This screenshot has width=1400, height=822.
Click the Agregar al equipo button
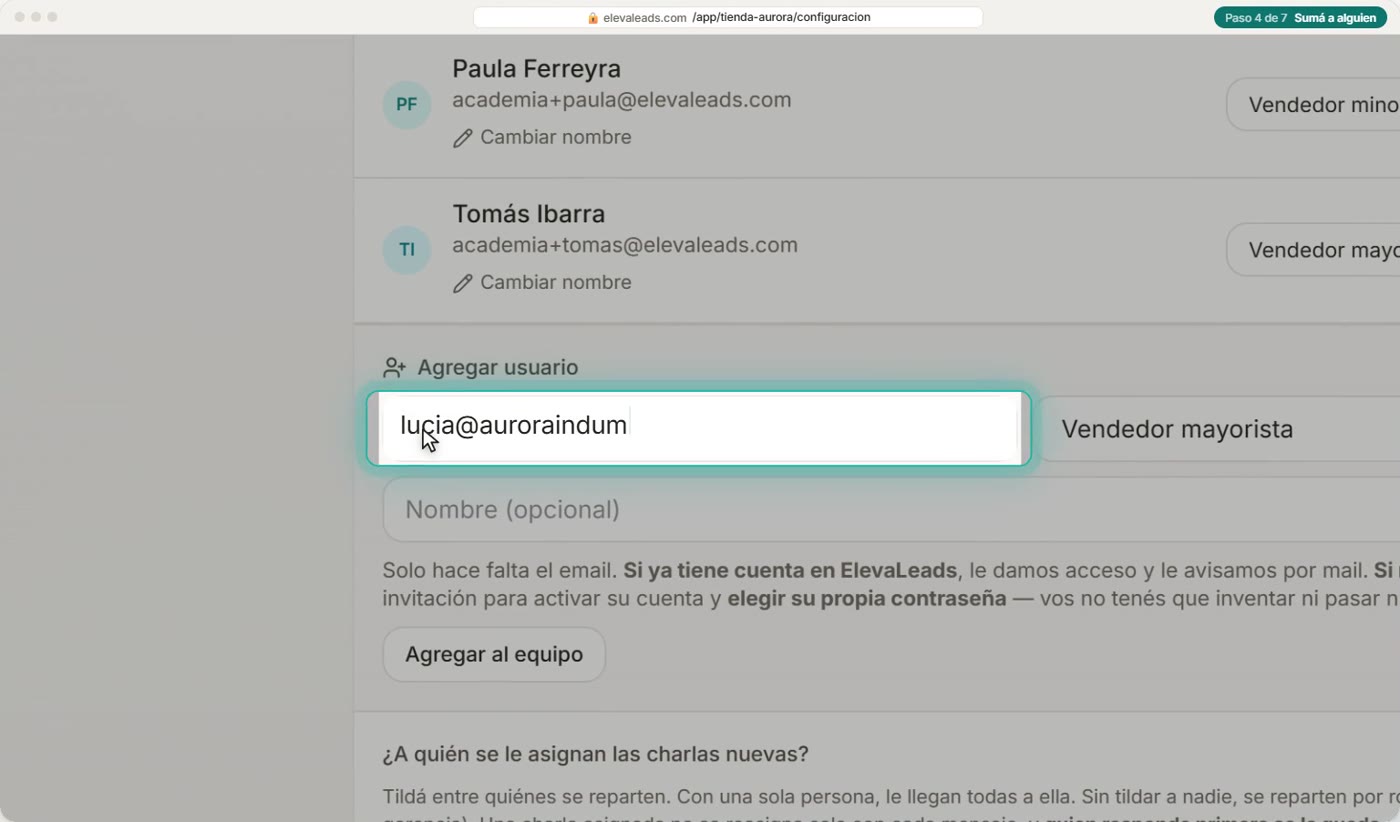(494, 655)
